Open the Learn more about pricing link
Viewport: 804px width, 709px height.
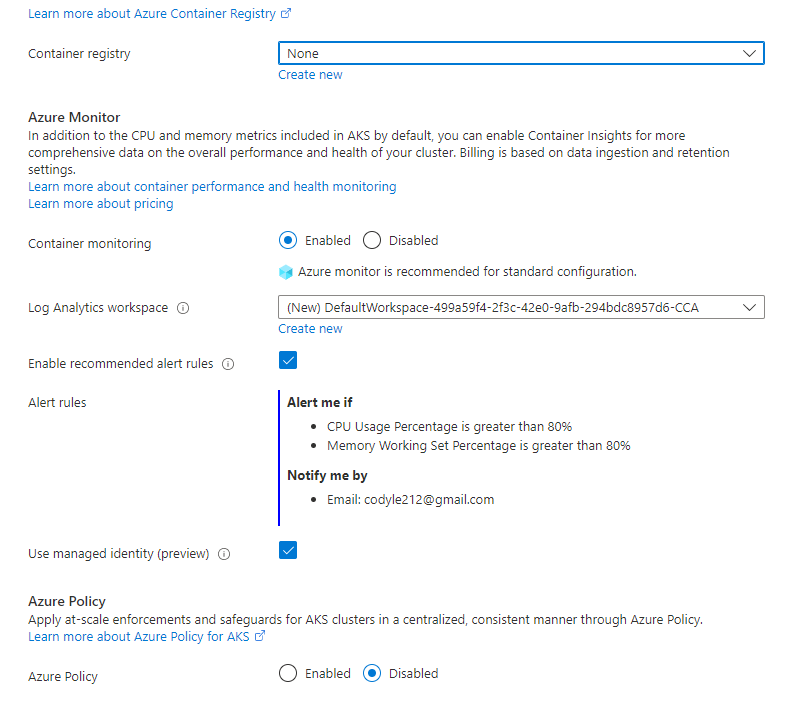[101, 204]
